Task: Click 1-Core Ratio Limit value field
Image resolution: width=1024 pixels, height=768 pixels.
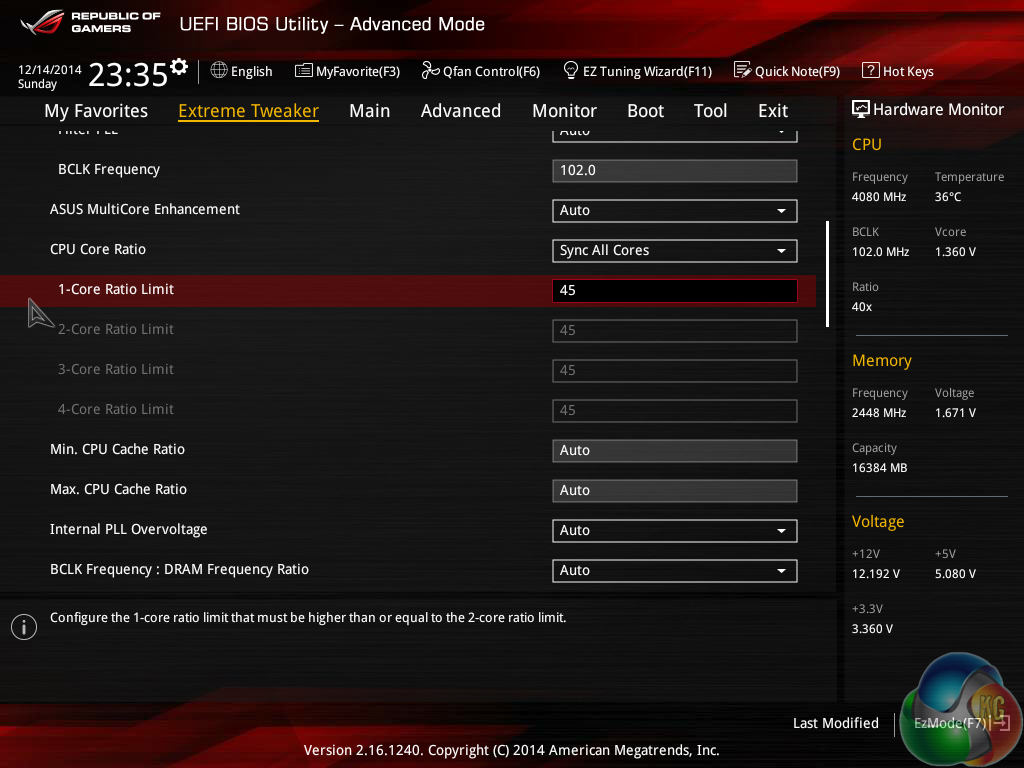Action: pos(675,291)
